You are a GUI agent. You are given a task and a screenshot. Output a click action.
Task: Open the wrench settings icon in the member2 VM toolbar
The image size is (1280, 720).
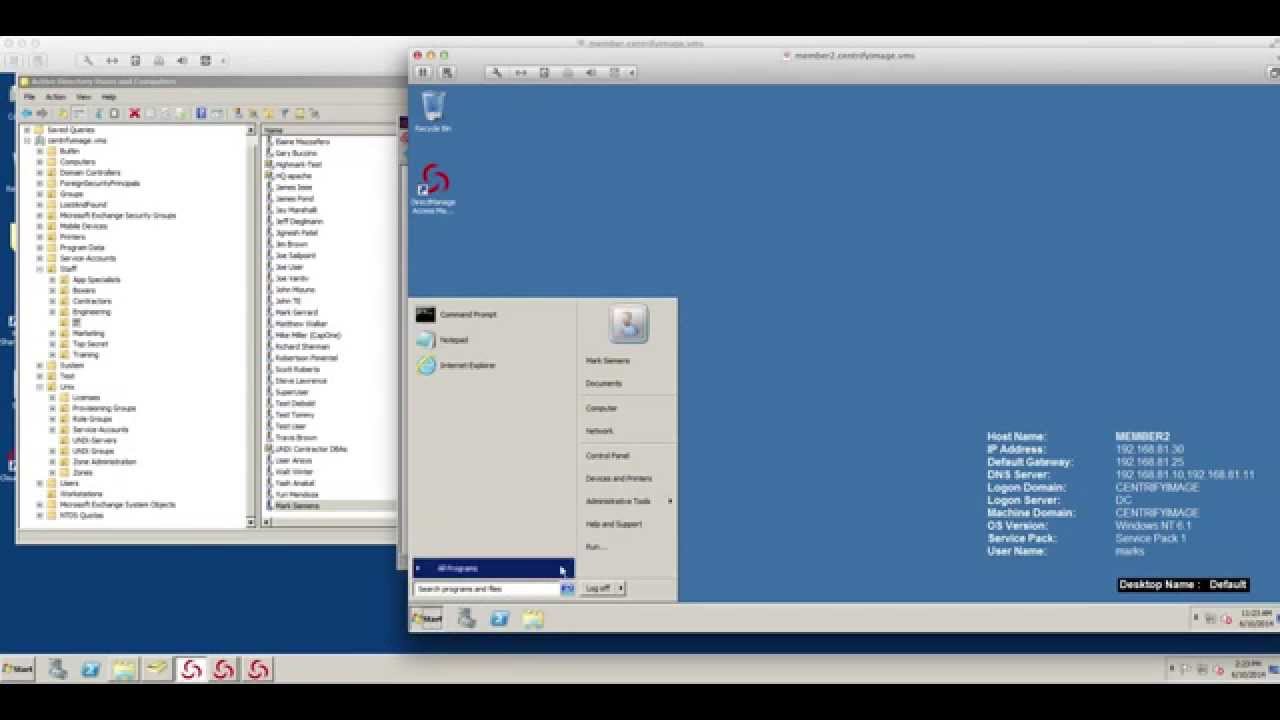tap(498, 72)
